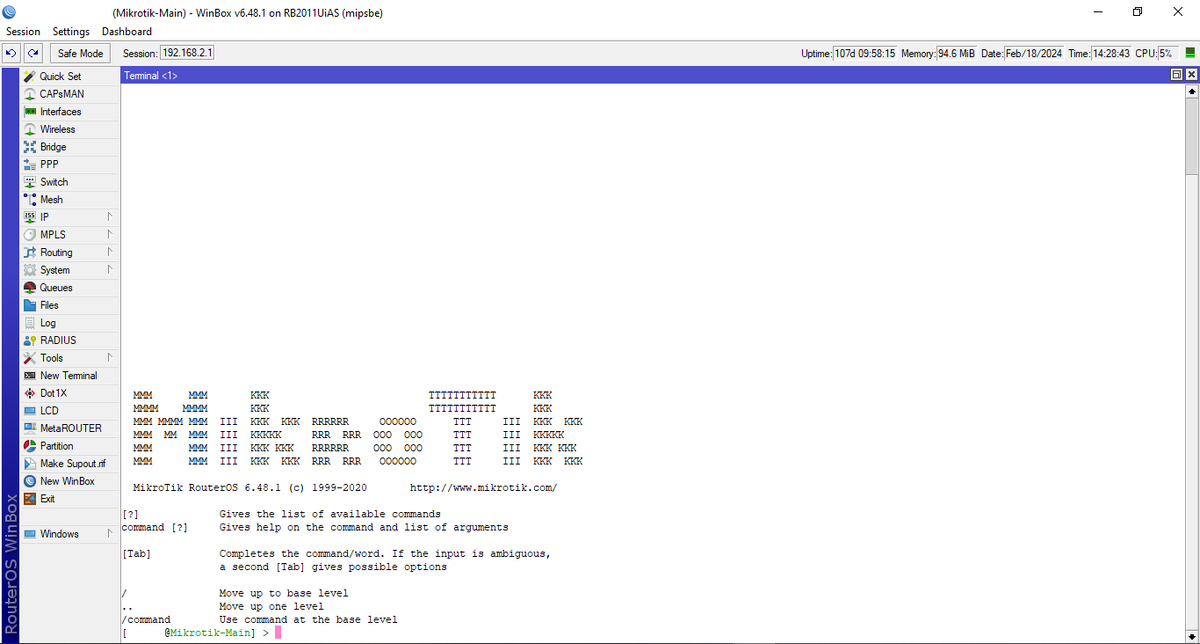Click the MPLS icon
This screenshot has width=1200, height=644.
[30, 235]
